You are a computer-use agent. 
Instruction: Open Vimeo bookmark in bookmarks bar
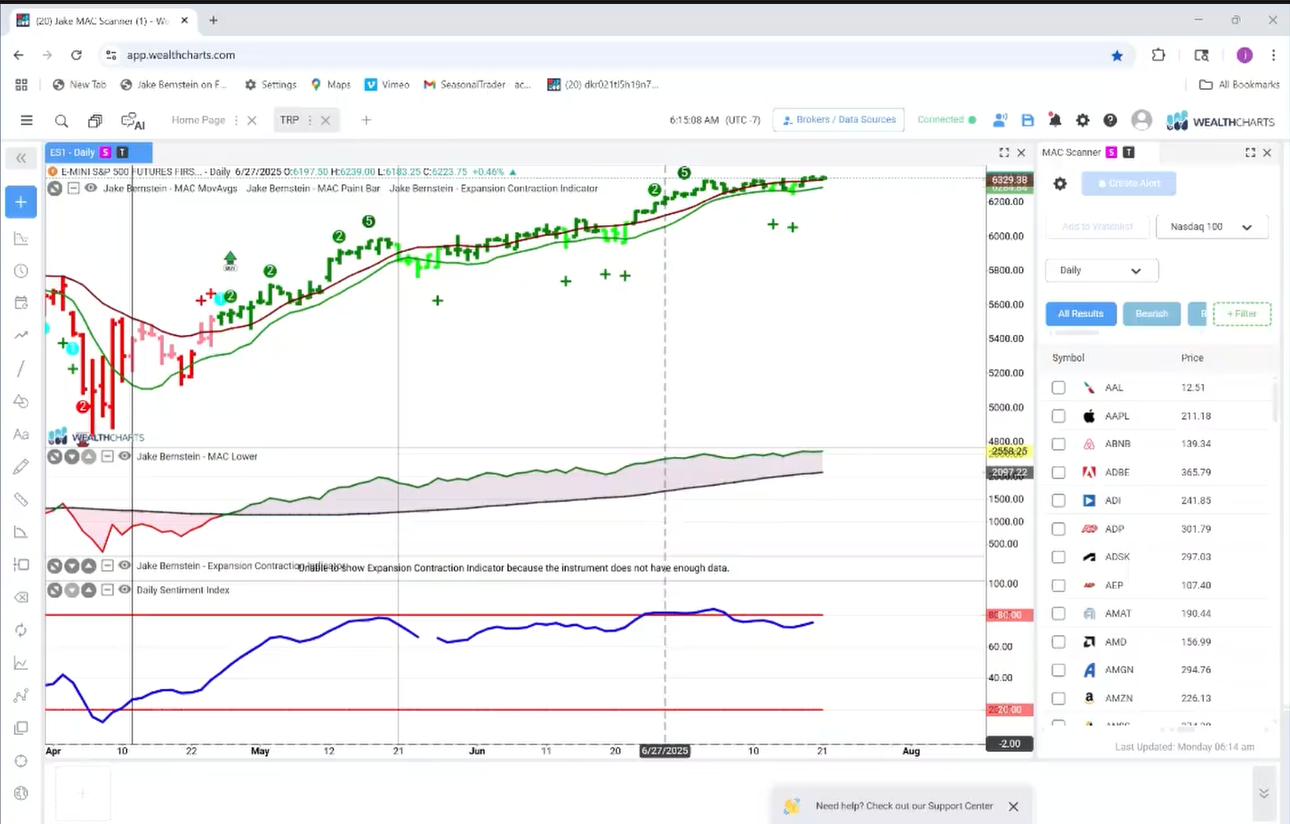click(387, 85)
